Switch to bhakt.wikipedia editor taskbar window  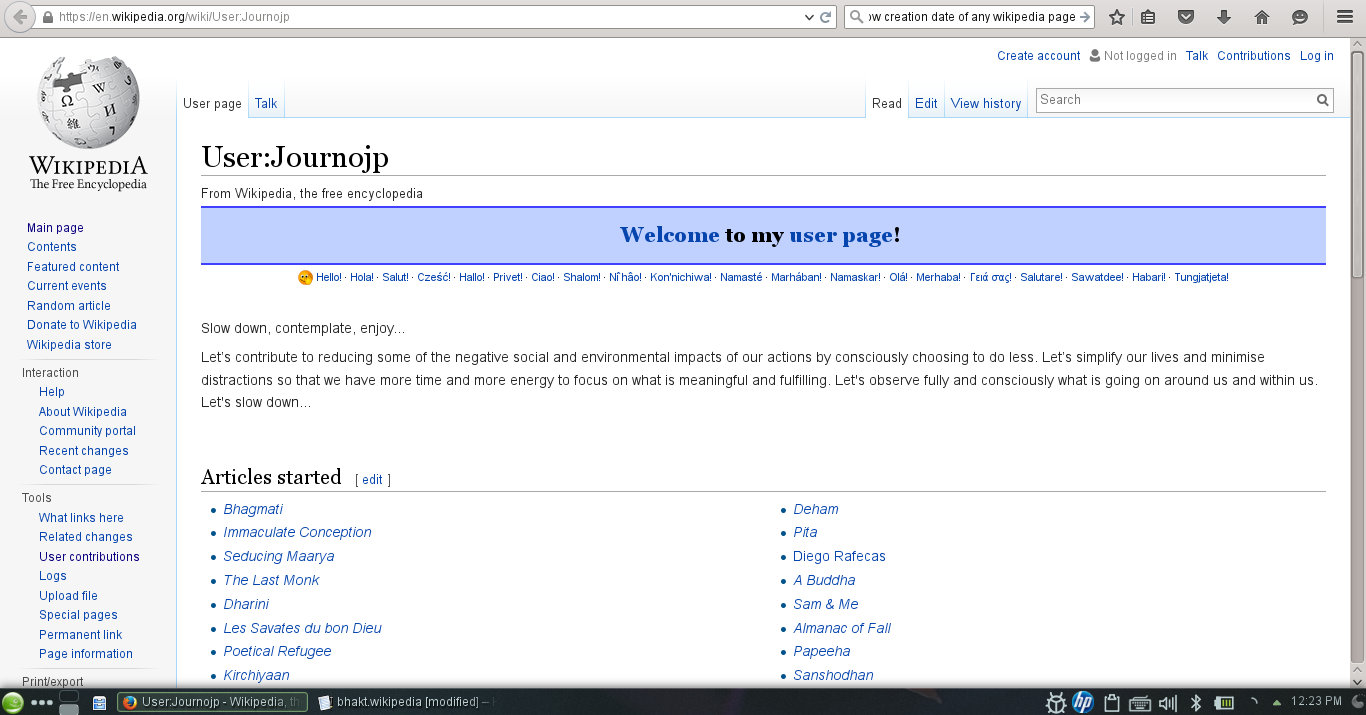(405, 702)
